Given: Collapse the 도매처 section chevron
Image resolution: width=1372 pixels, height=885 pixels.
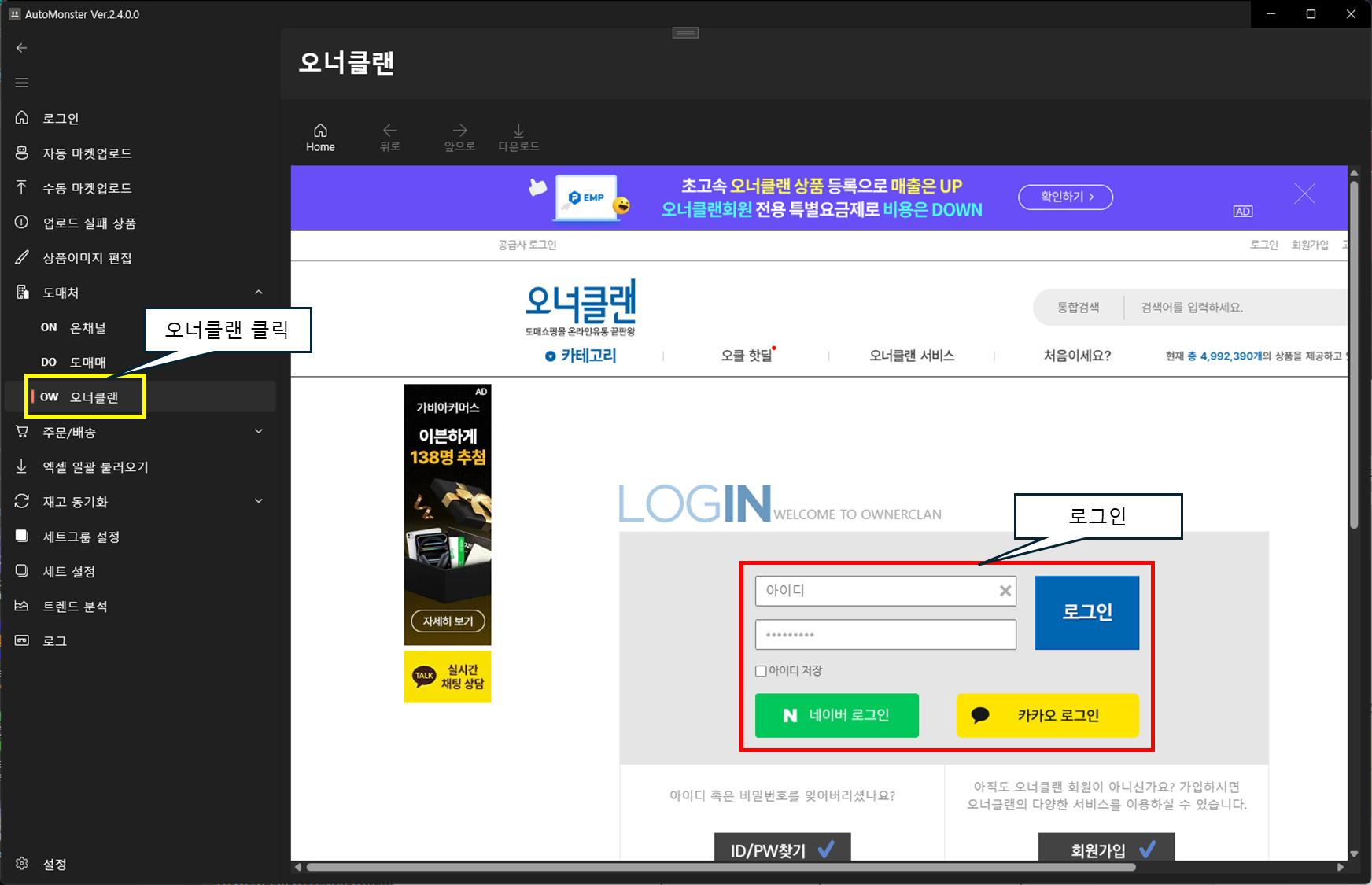Looking at the screenshot, I should 259,292.
